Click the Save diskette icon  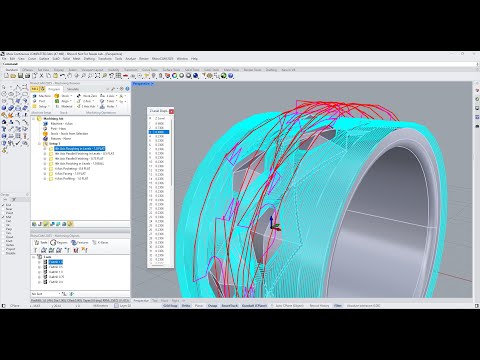tap(20, 76)
